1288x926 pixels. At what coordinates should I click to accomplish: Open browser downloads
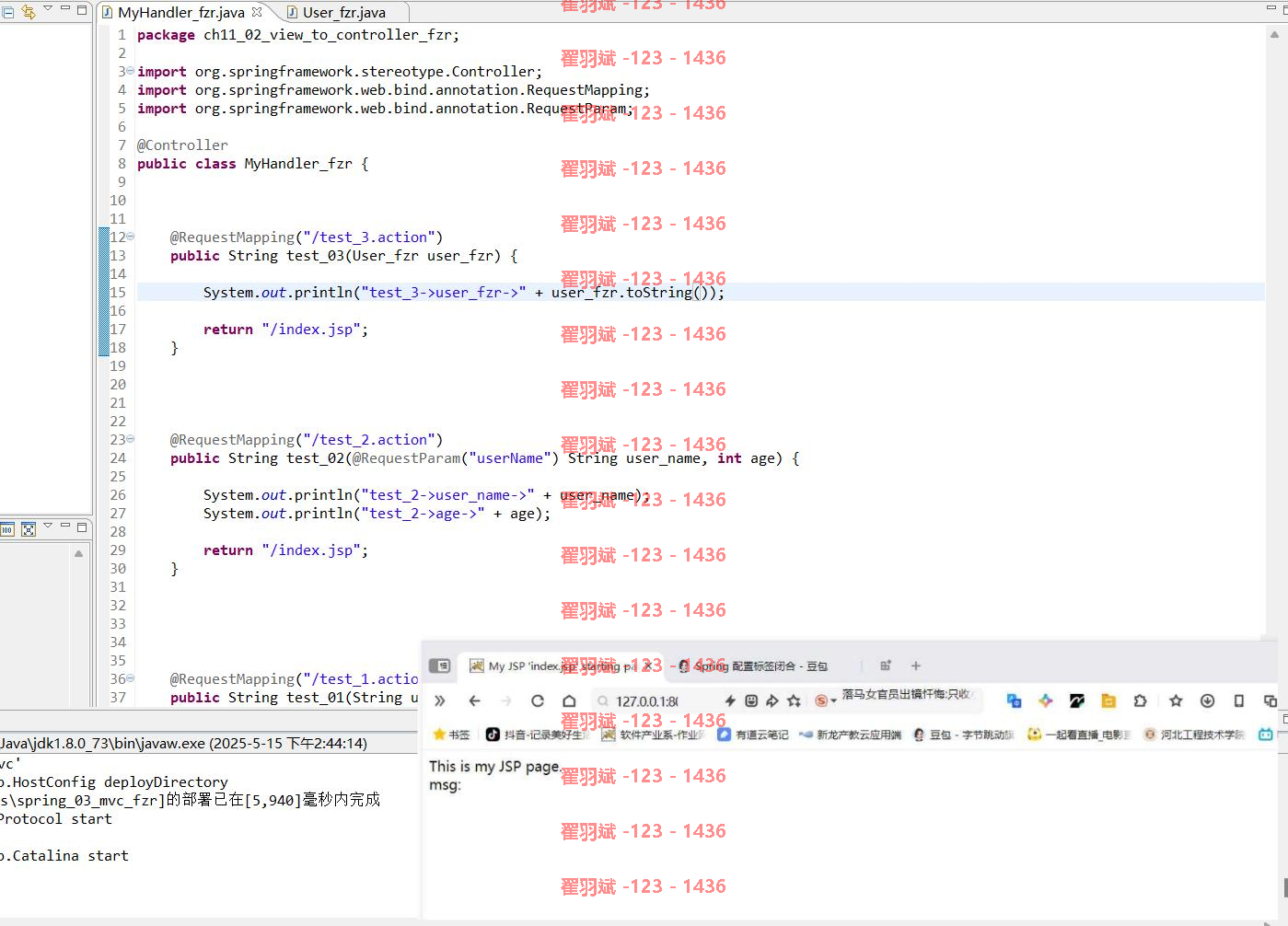(1207, 700)
